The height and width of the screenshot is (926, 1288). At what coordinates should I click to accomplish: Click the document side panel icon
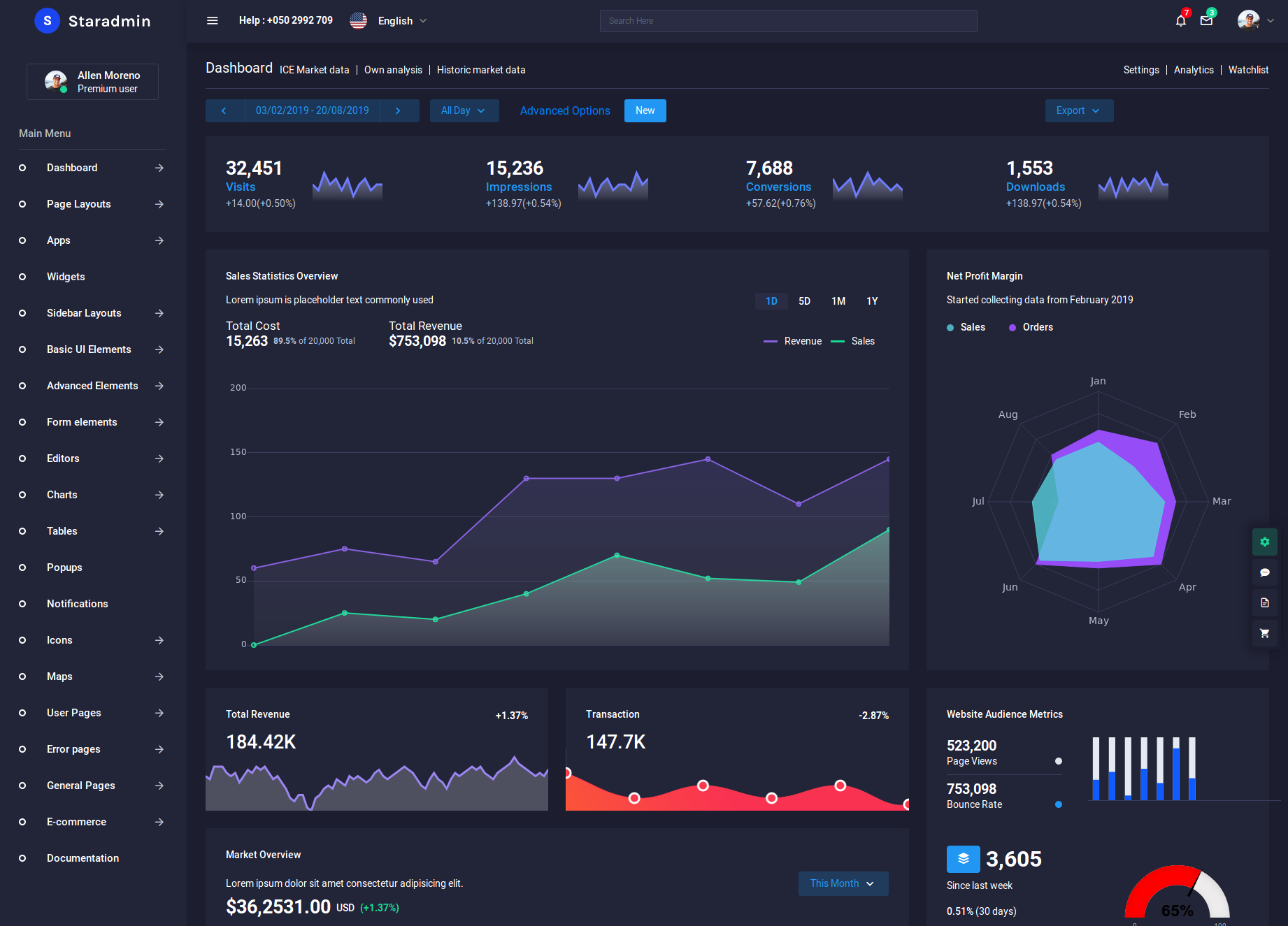coord(1264,602)
